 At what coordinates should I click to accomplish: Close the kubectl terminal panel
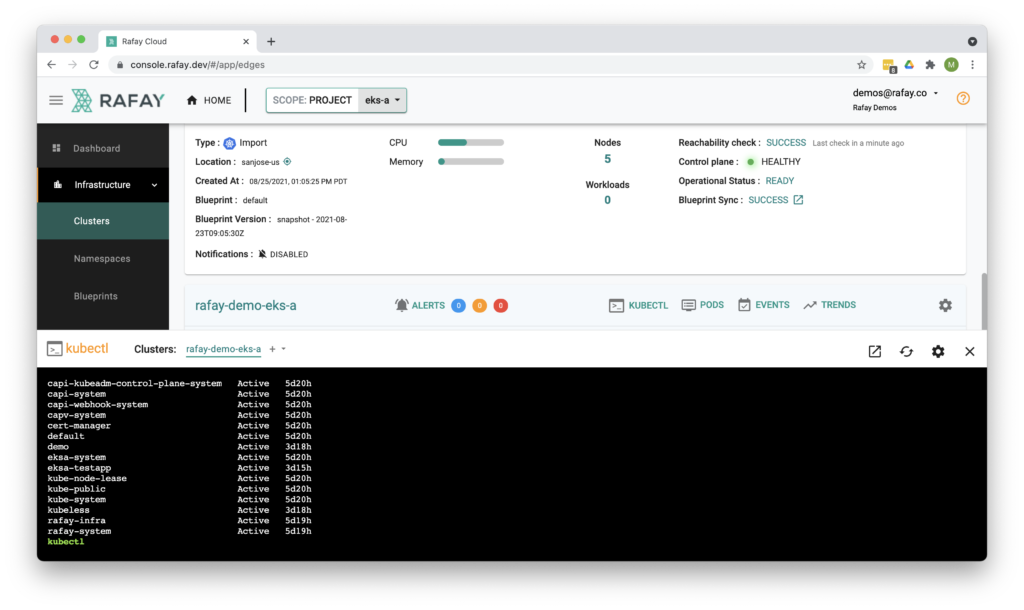tap(969, 351)
